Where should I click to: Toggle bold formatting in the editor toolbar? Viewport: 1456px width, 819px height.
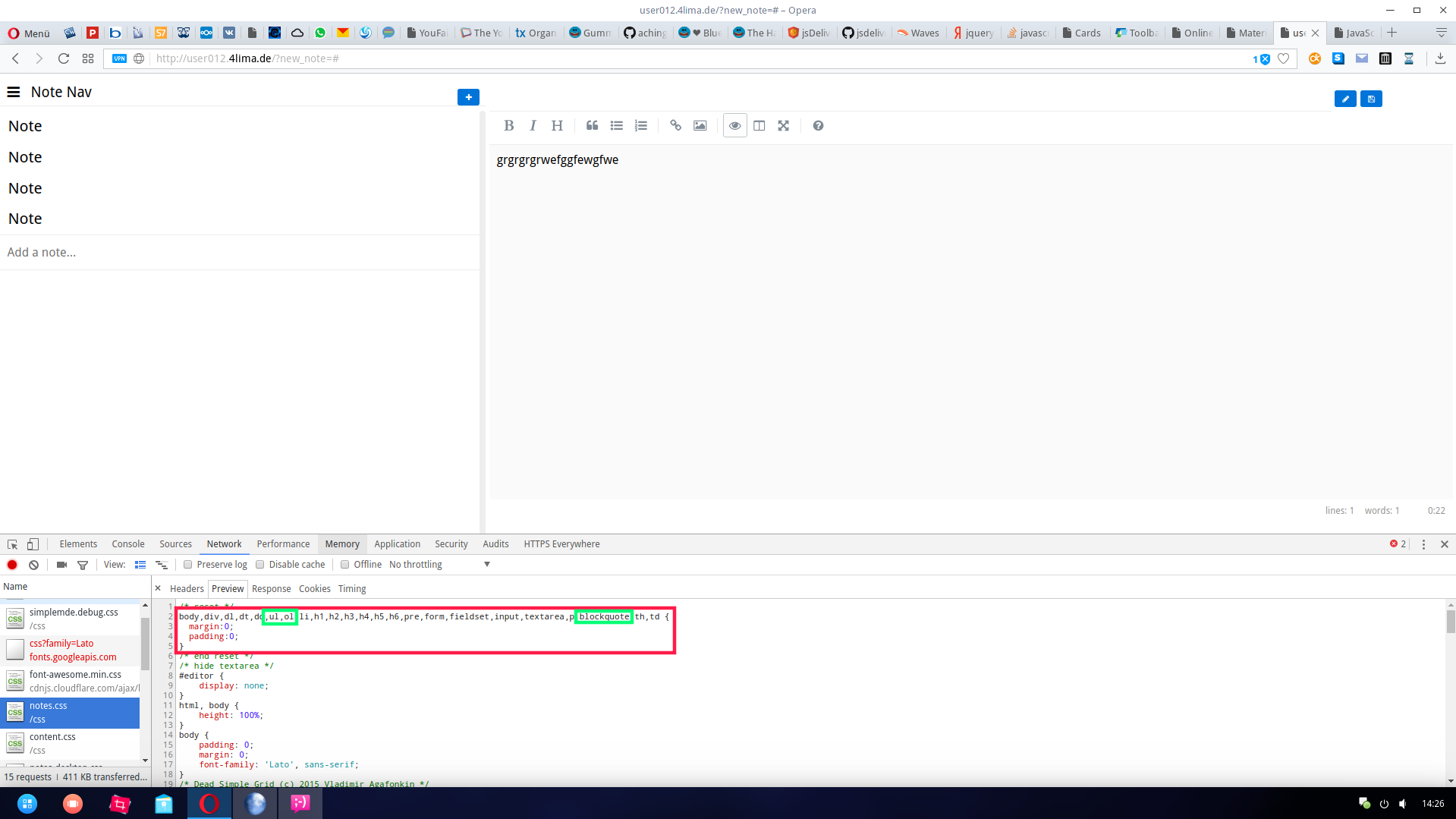(x=508, y=126)
